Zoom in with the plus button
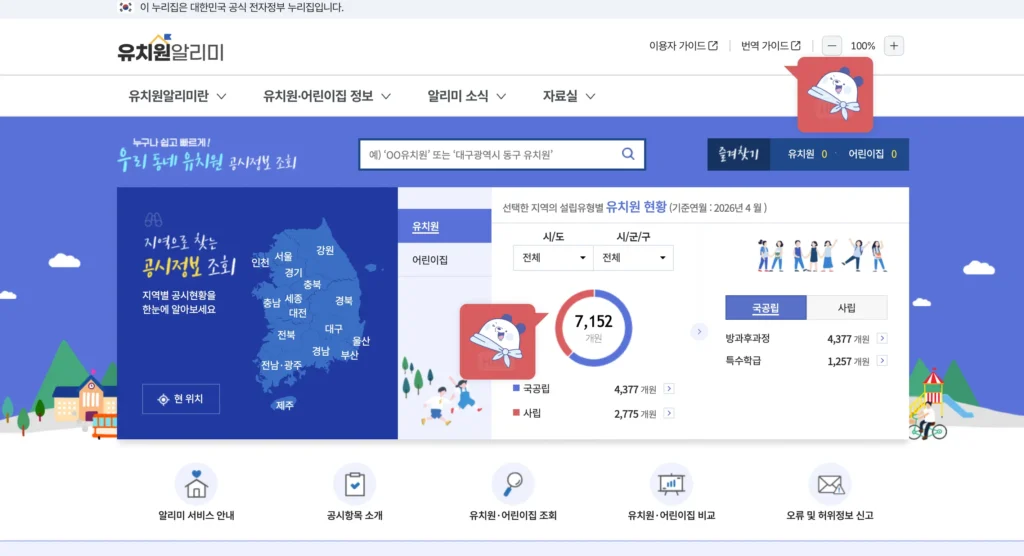 click(893, 46)
